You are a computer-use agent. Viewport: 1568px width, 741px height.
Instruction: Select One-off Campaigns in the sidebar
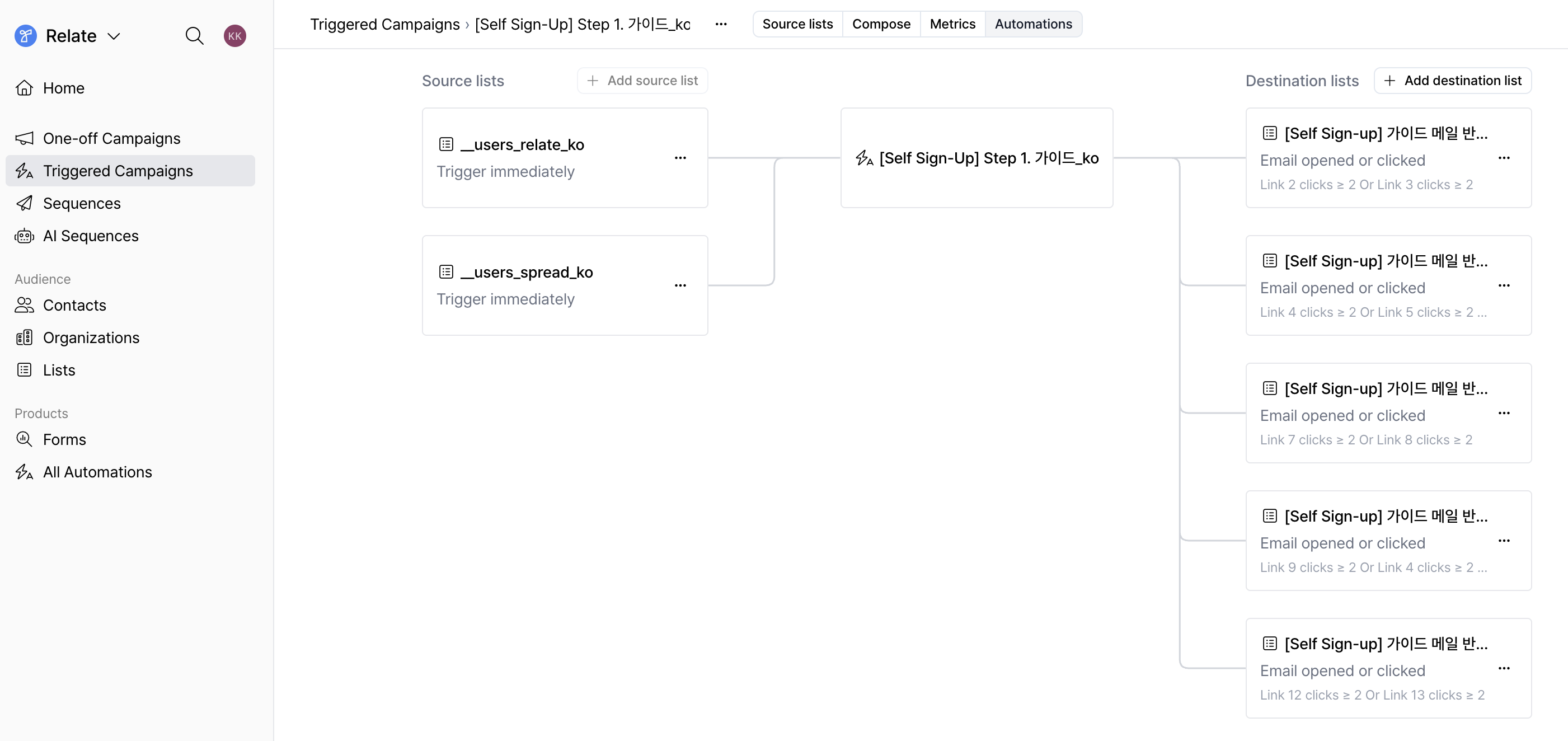tap(112, 138)
